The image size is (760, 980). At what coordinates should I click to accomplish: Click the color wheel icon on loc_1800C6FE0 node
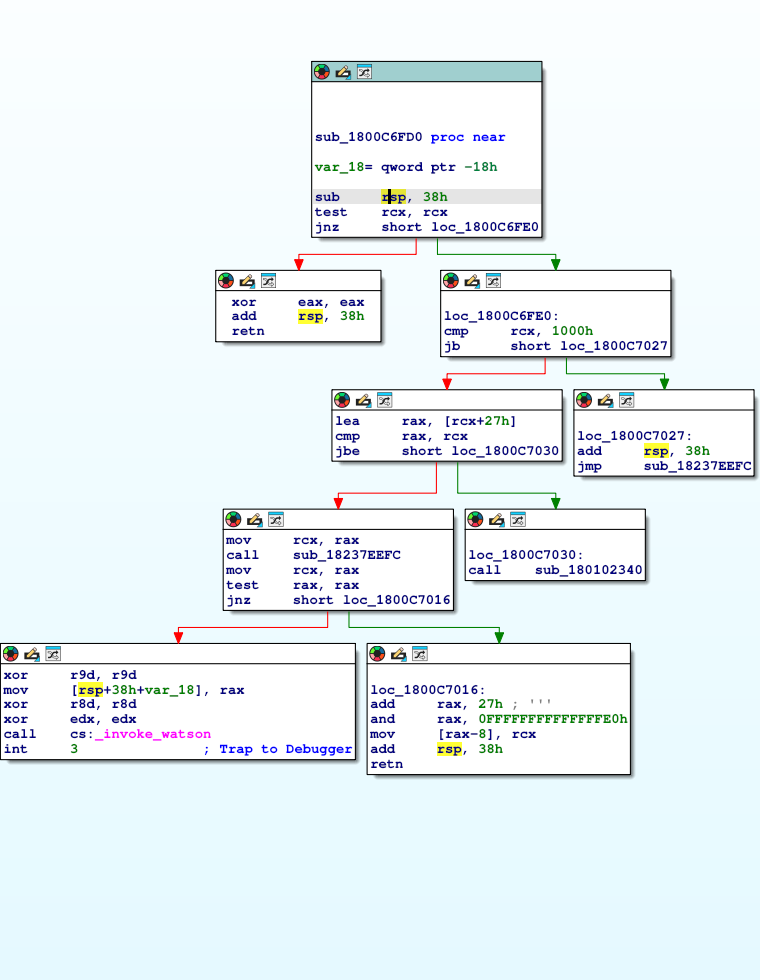pyautogui.click(x=450, y=281)
